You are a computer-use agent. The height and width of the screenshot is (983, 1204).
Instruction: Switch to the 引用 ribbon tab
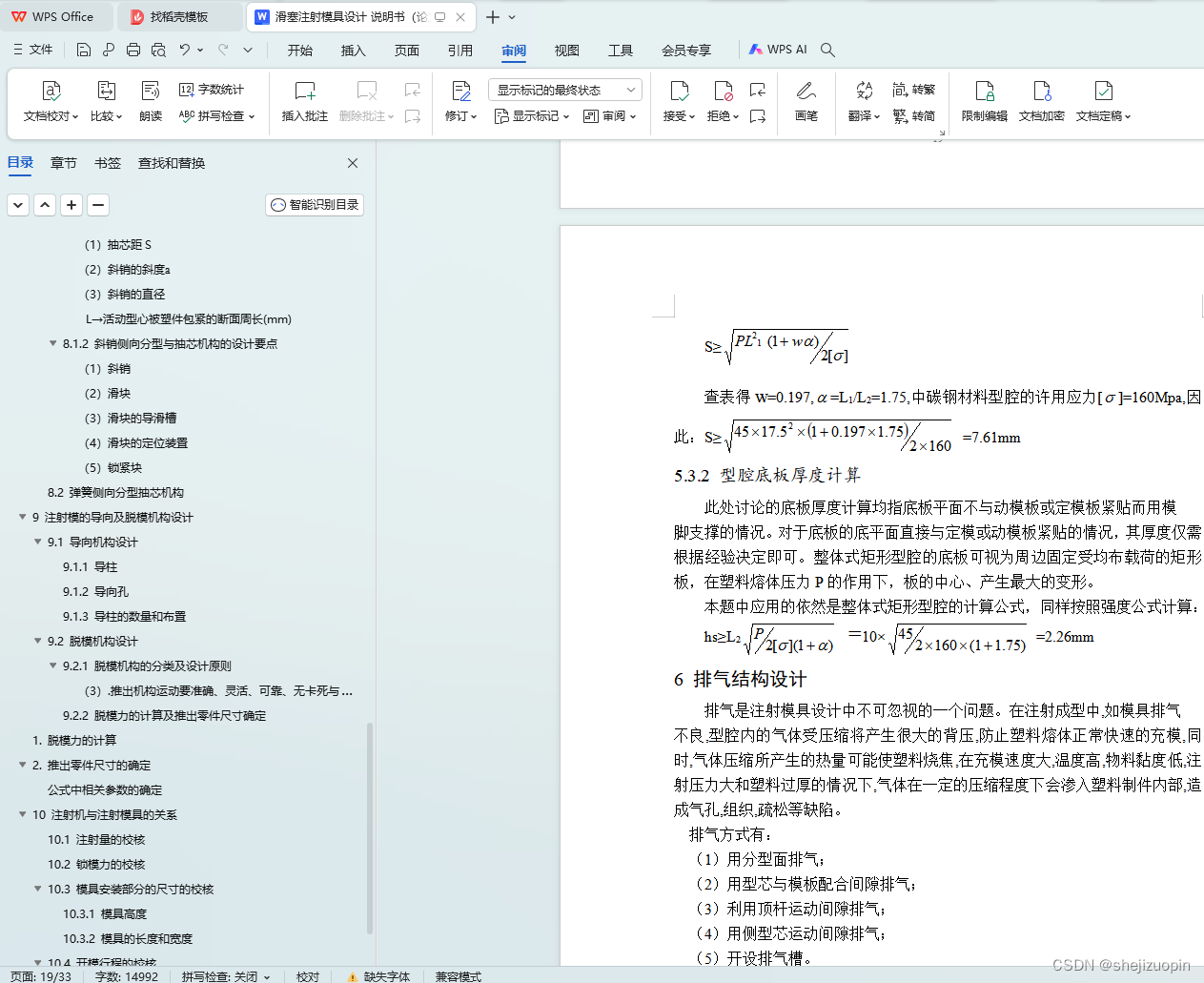[x=460, y=51]
